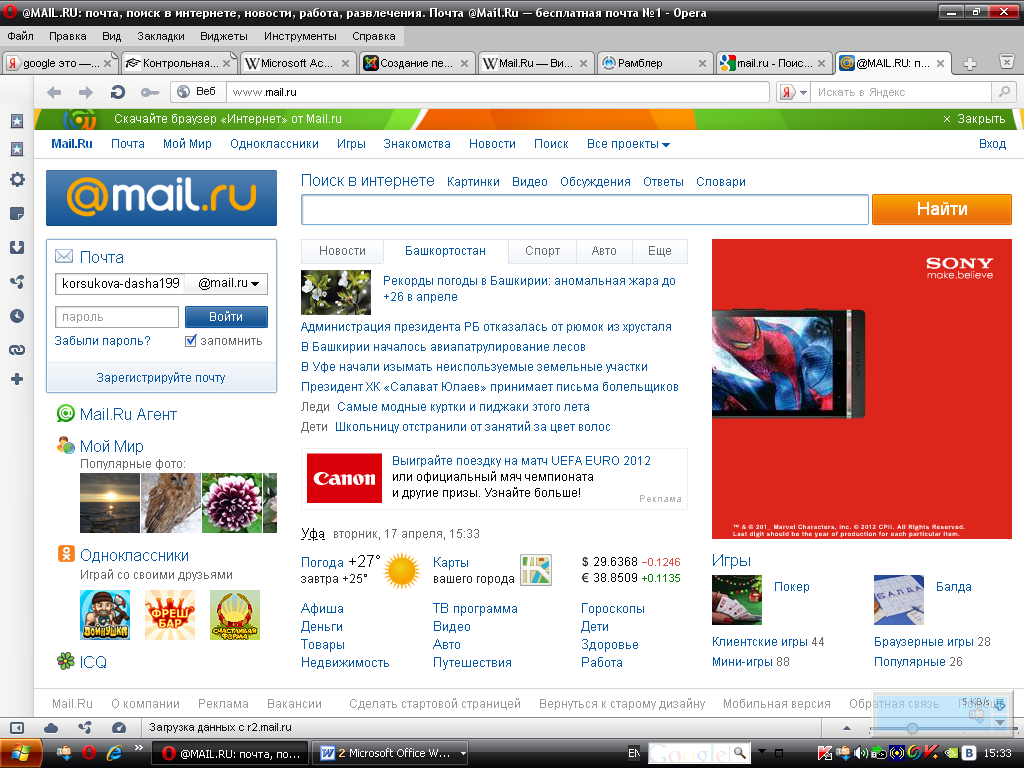Switch to the Рамблер tab
The width and height of the screenshot is (1024, 768).
coord(654,63)
